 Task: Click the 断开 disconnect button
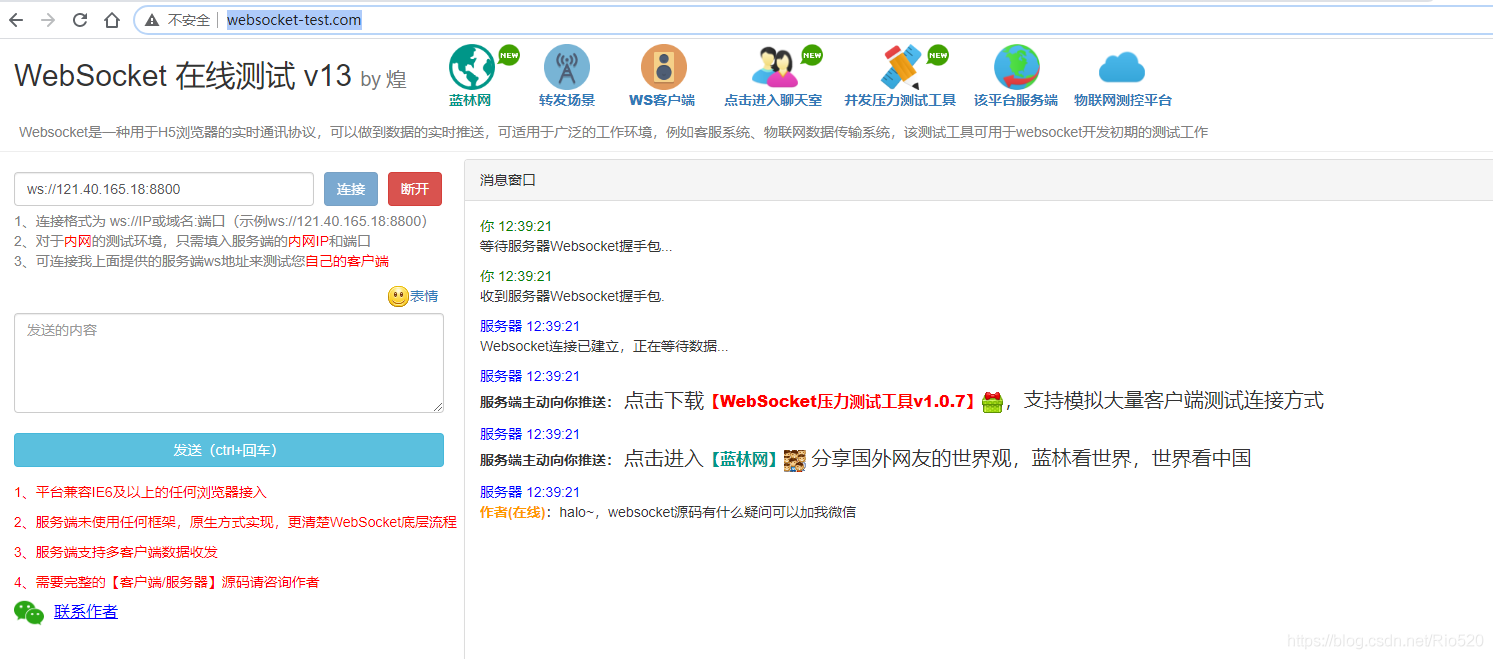415,188
